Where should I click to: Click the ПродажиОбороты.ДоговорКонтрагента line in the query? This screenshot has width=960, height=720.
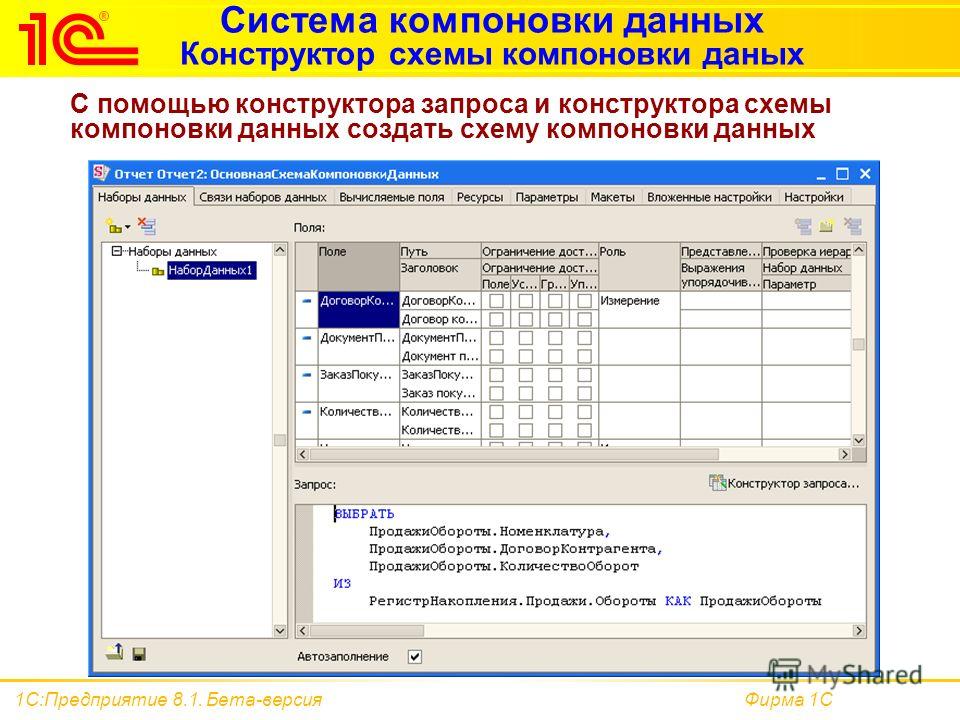pyautogui.click(x=516, y=549)
